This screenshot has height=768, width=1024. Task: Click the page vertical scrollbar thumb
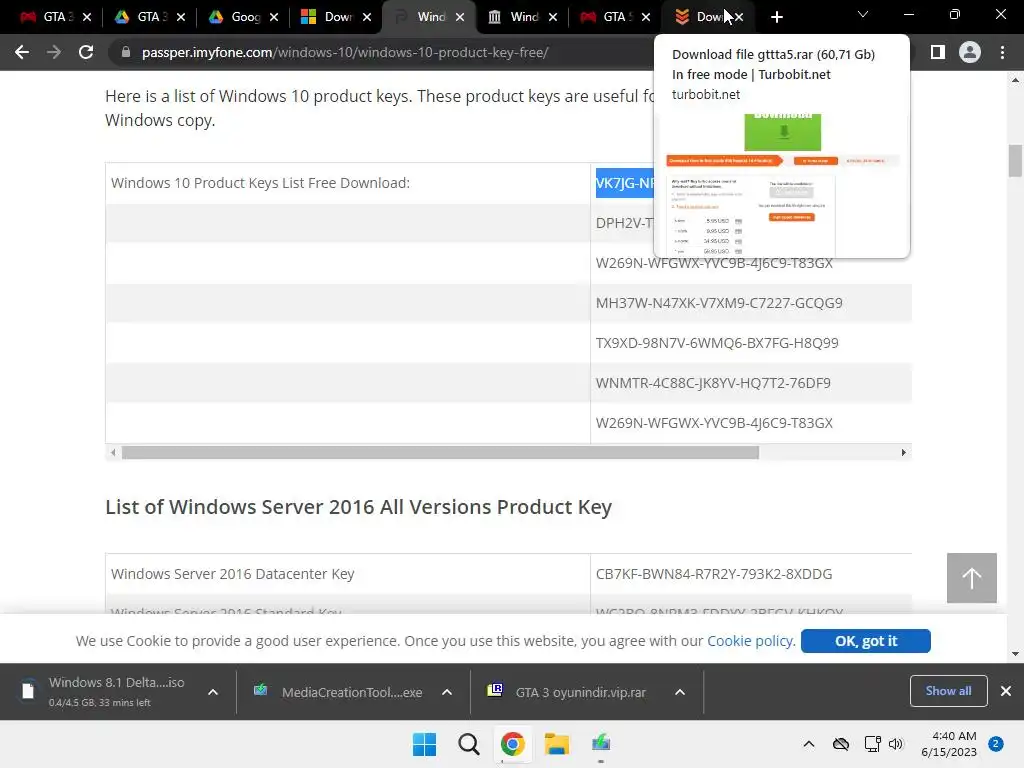click(x=1015, y=161)
